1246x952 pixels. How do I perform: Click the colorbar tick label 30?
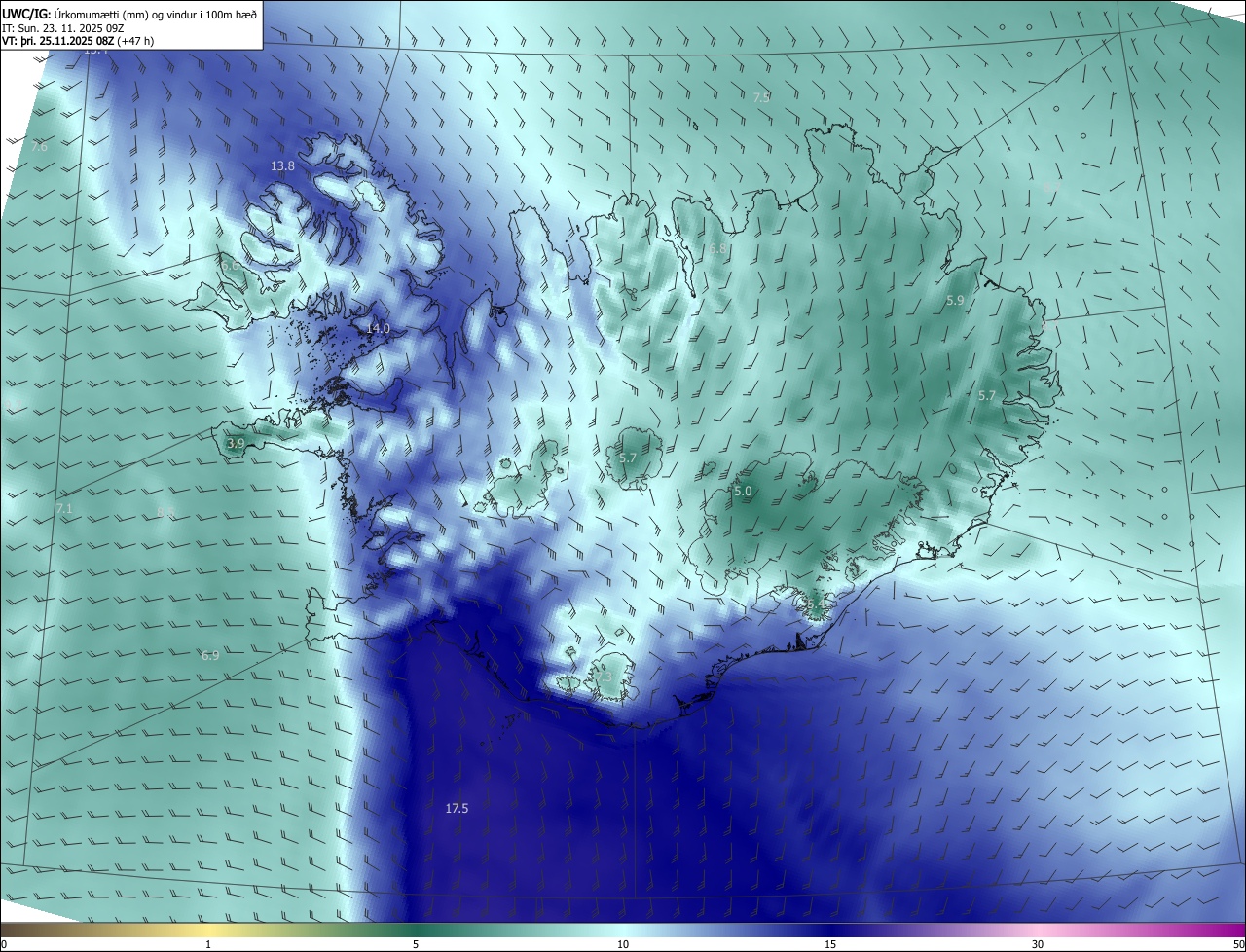point(1038,944)
